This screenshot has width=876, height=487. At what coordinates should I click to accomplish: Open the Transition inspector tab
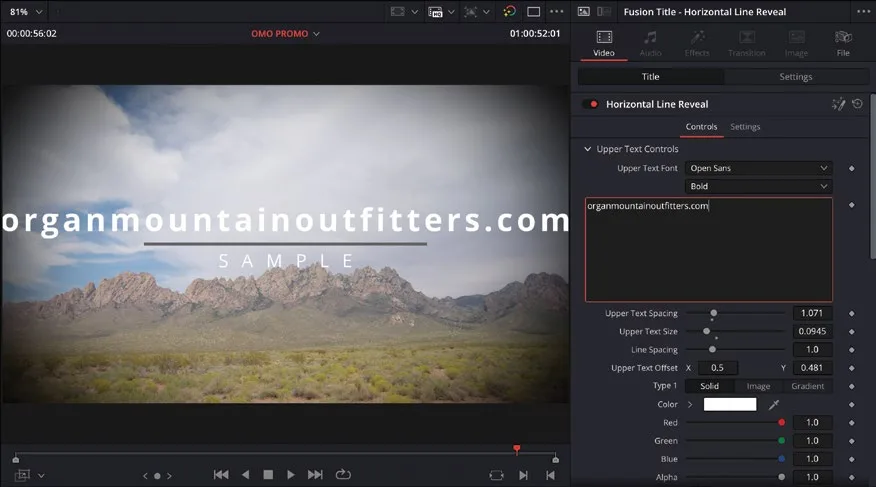(746, 44)
